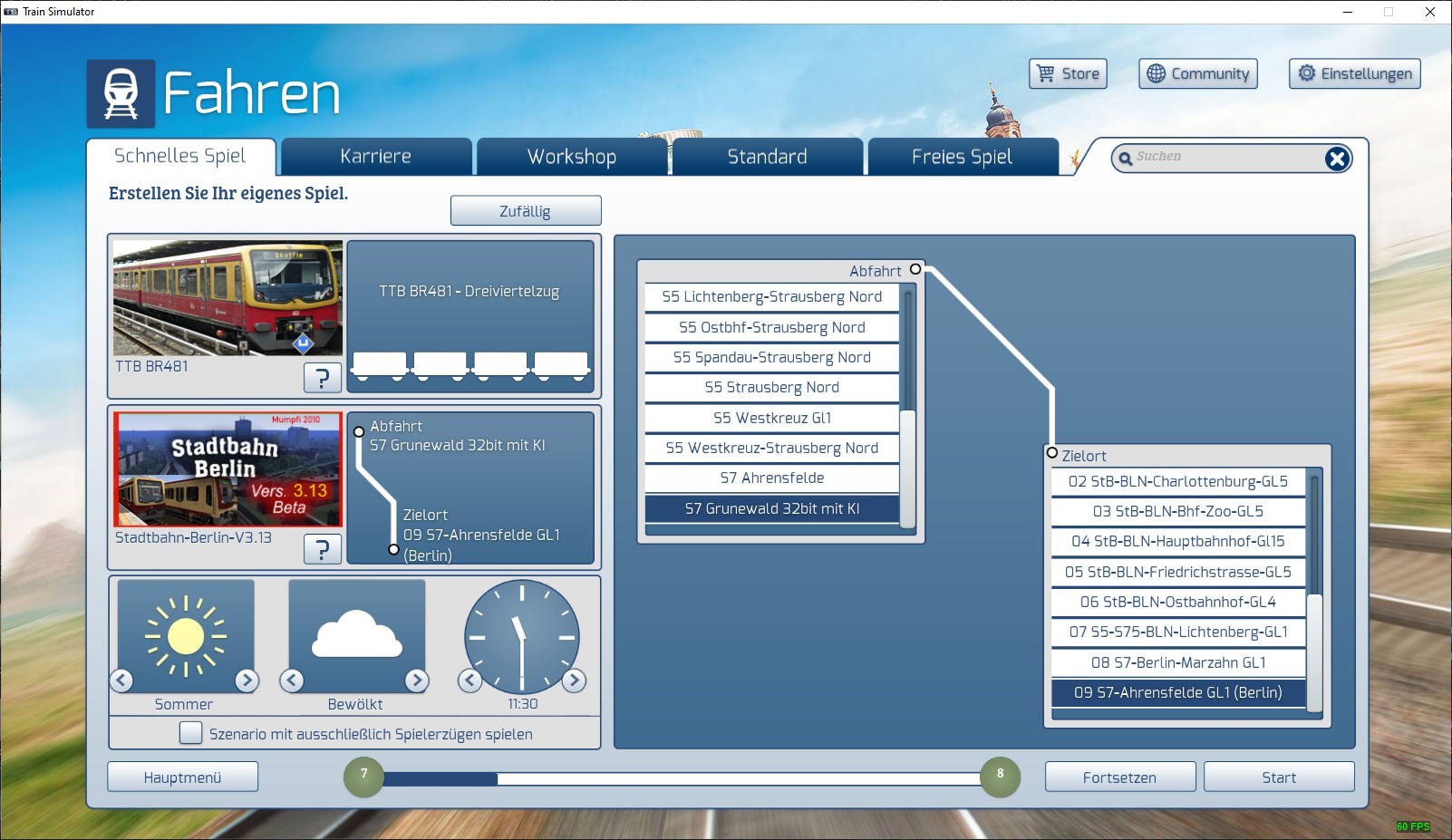The image size is (1452, 840).
Task: Click the experience progress bar
Action: tap(682, 778)
